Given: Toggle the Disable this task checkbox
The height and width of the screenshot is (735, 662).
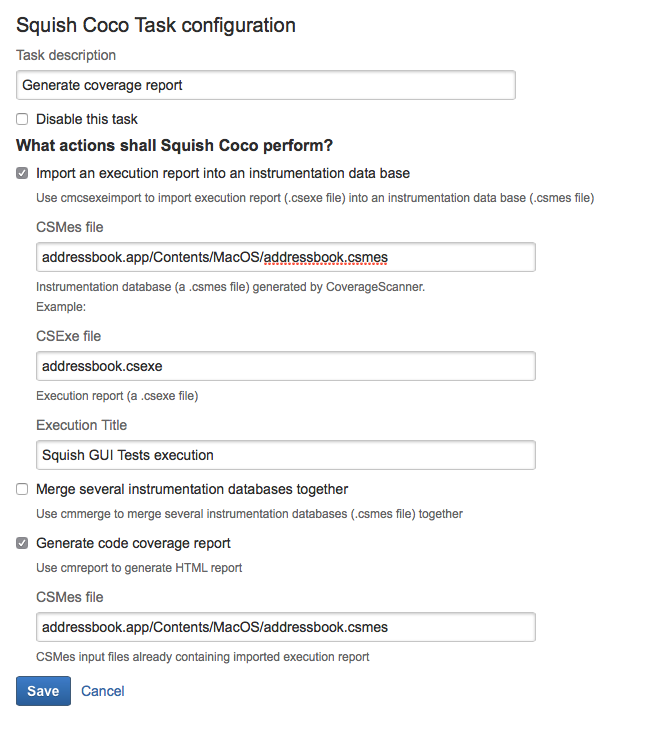Looking at the screenshot, I should coord(22,119).
